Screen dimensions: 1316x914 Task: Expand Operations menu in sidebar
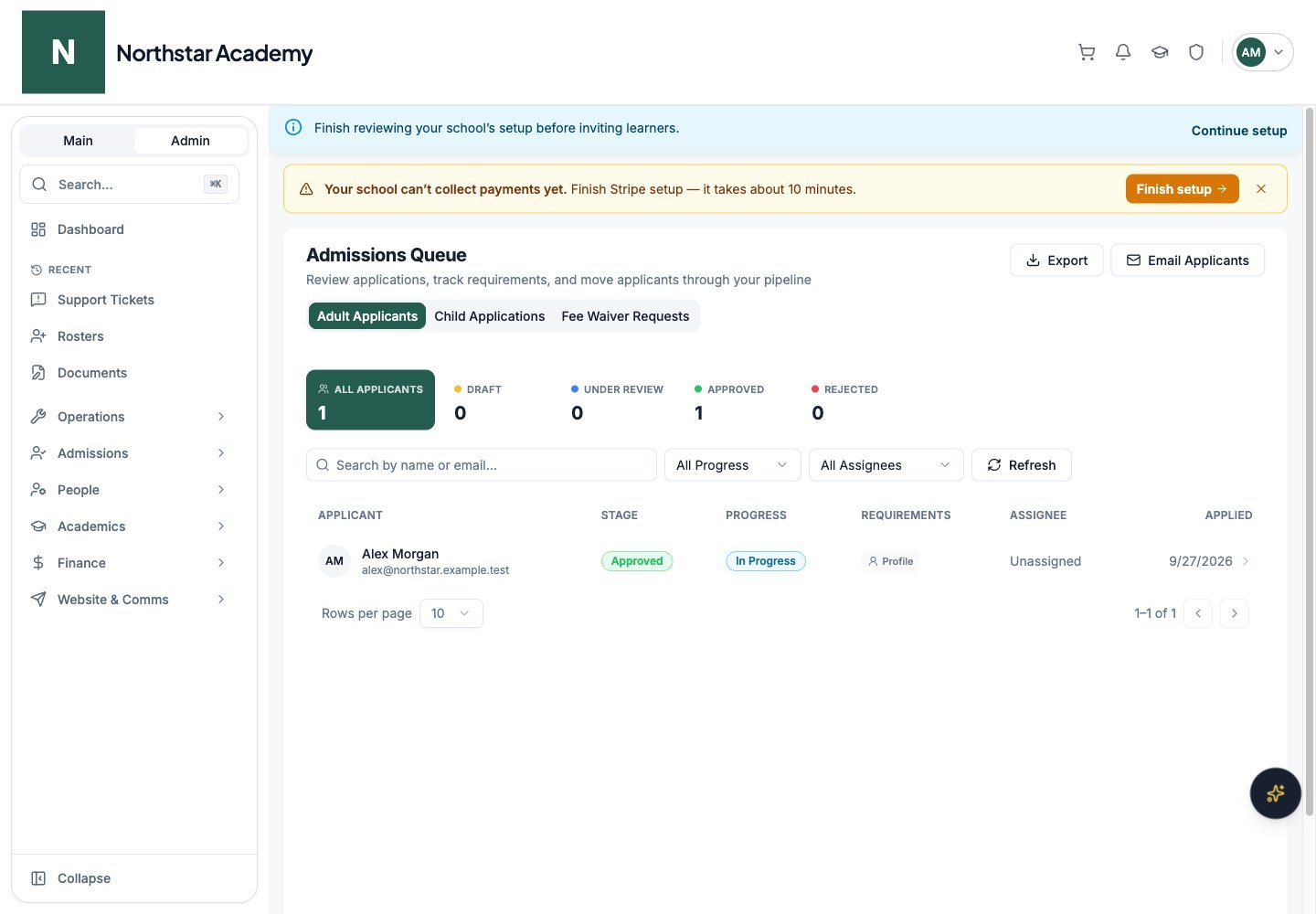130,417
